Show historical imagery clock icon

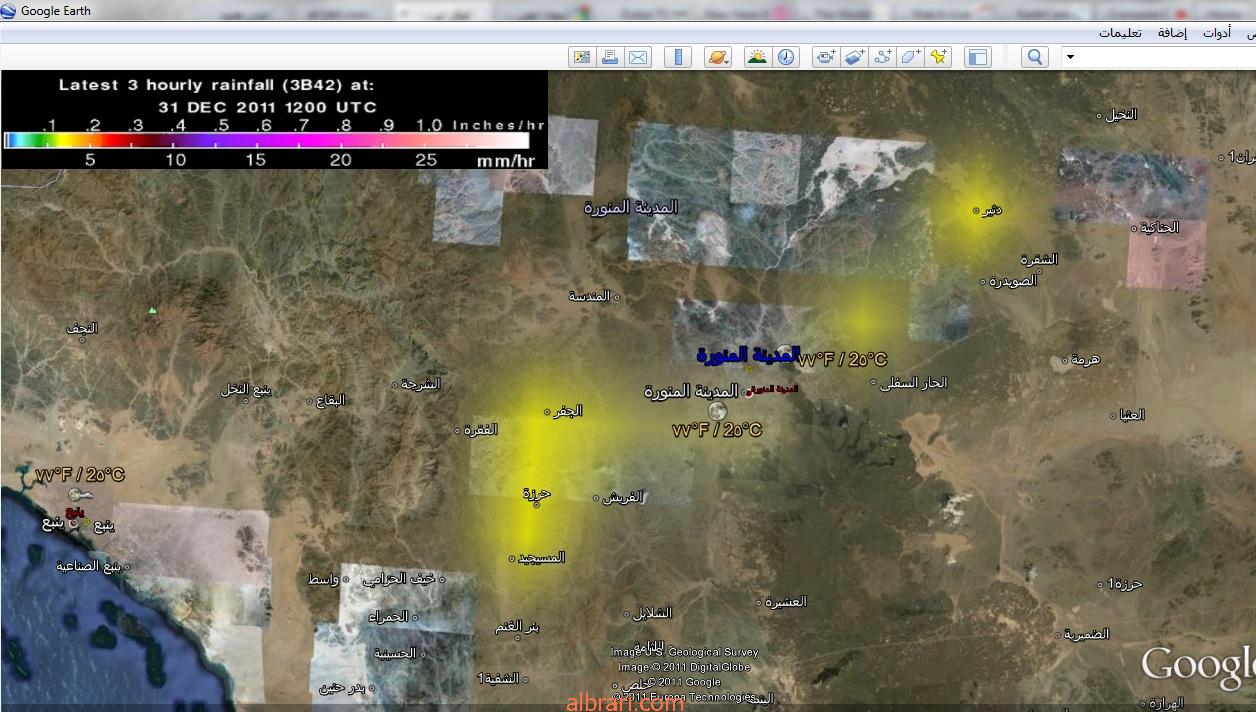pyautogui.click(x=786, y=57)
